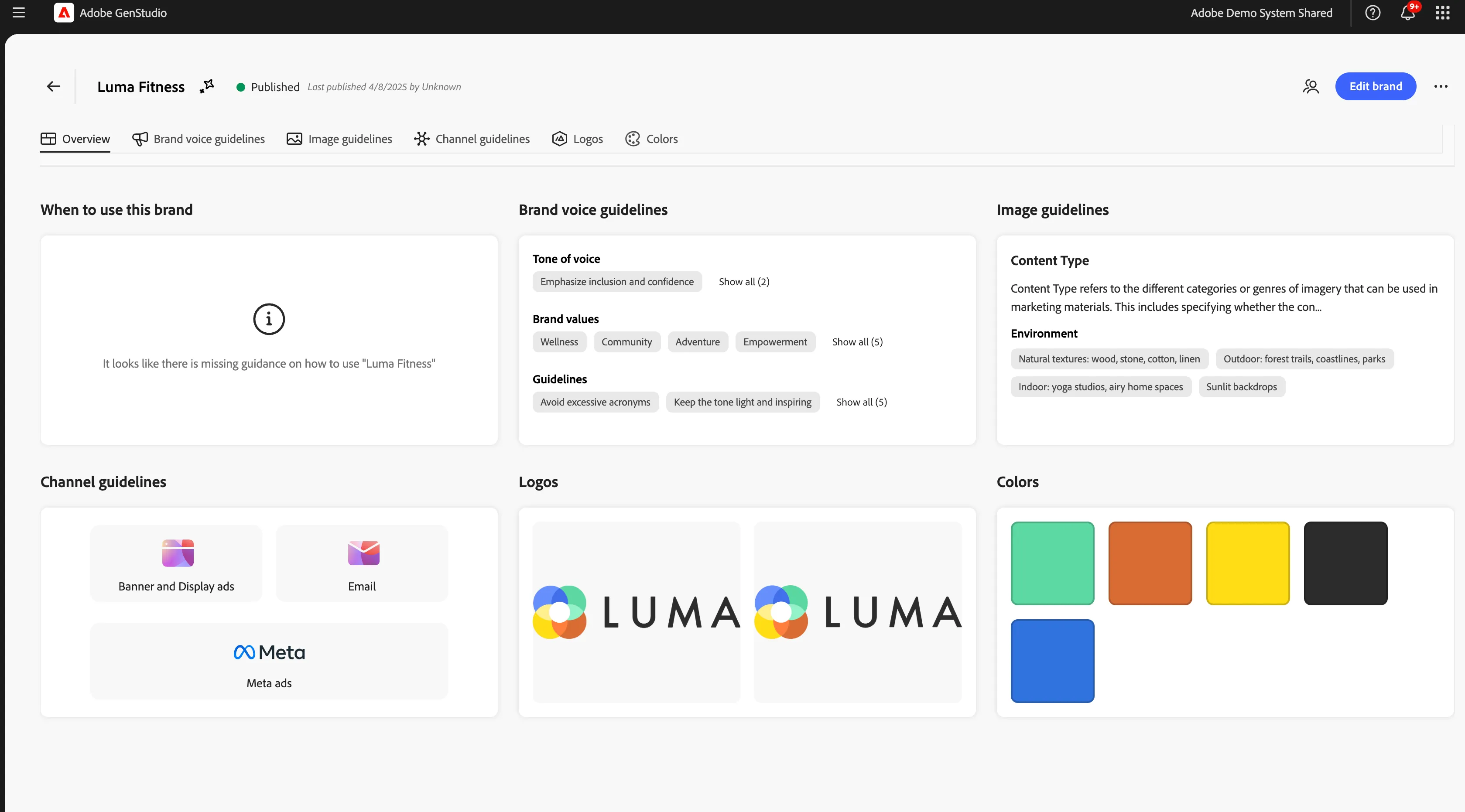Screen dimensions: 1465x812
Task: Expand Show all (2) for Tone of voice
Action: (744, 281)
